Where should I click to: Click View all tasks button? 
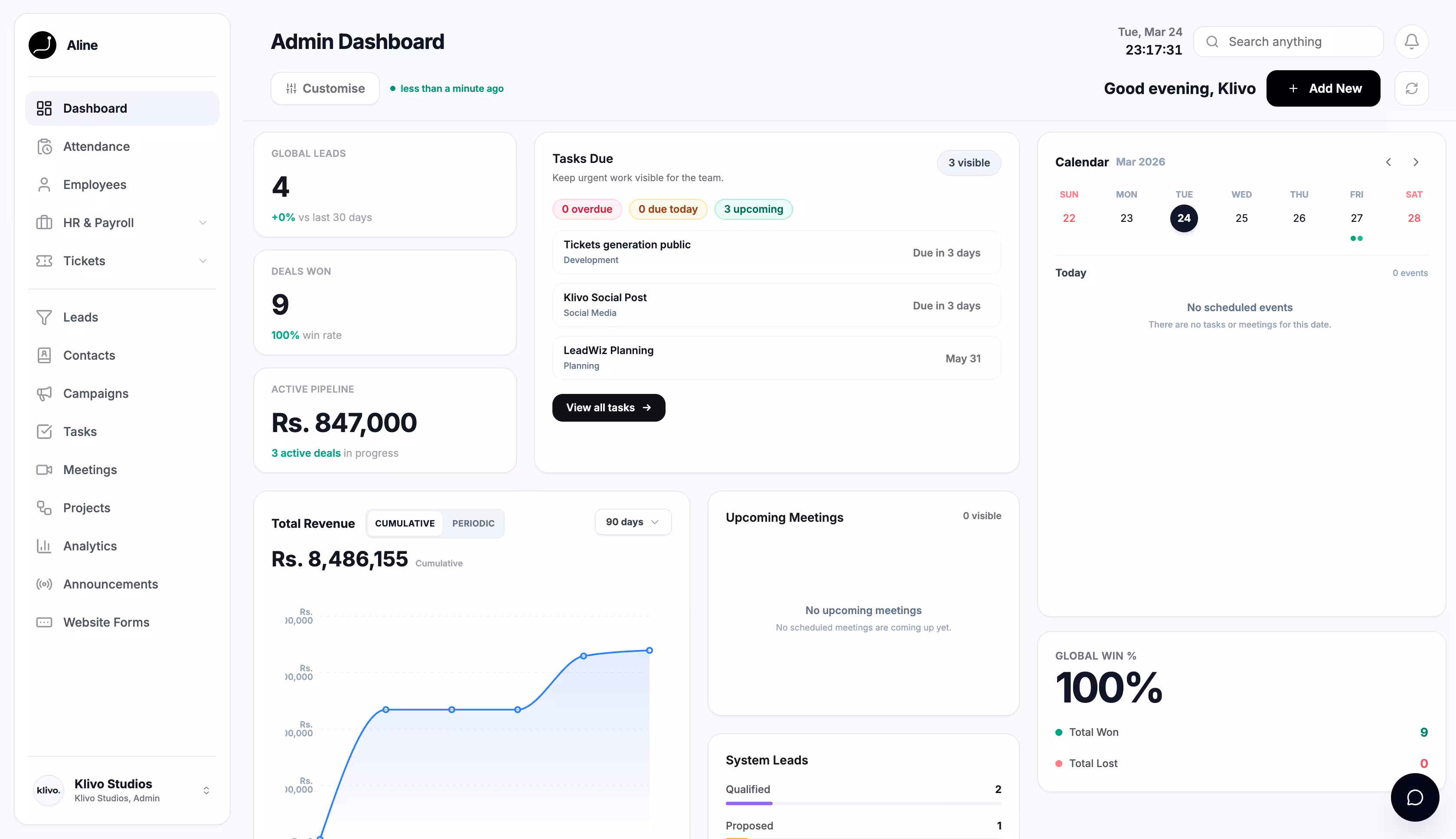click(x=608, y=407)
